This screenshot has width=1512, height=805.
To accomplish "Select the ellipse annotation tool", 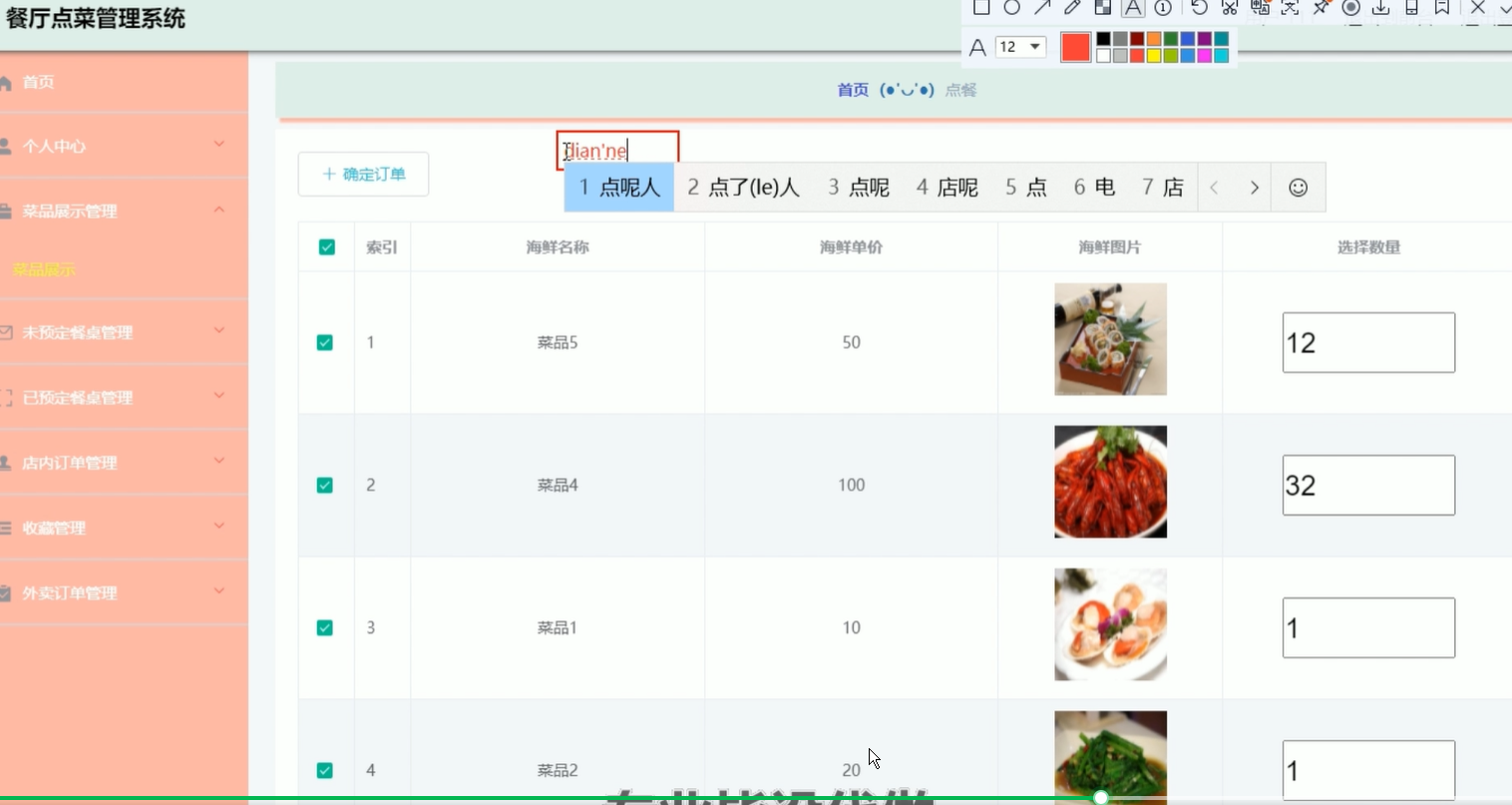I will pyautogui.click(x=1011, y=7).
